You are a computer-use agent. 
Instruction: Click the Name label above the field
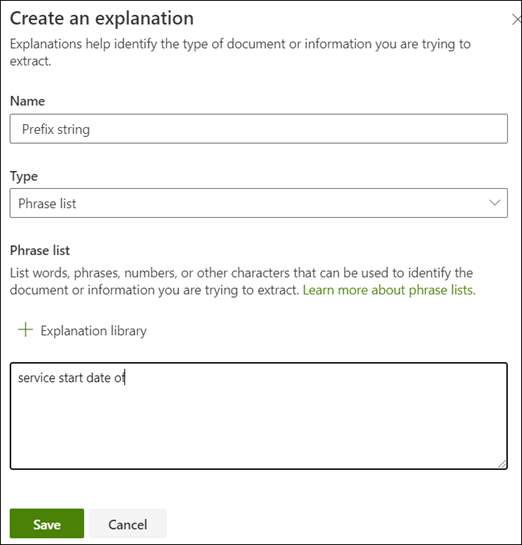[x=27, y=101]
